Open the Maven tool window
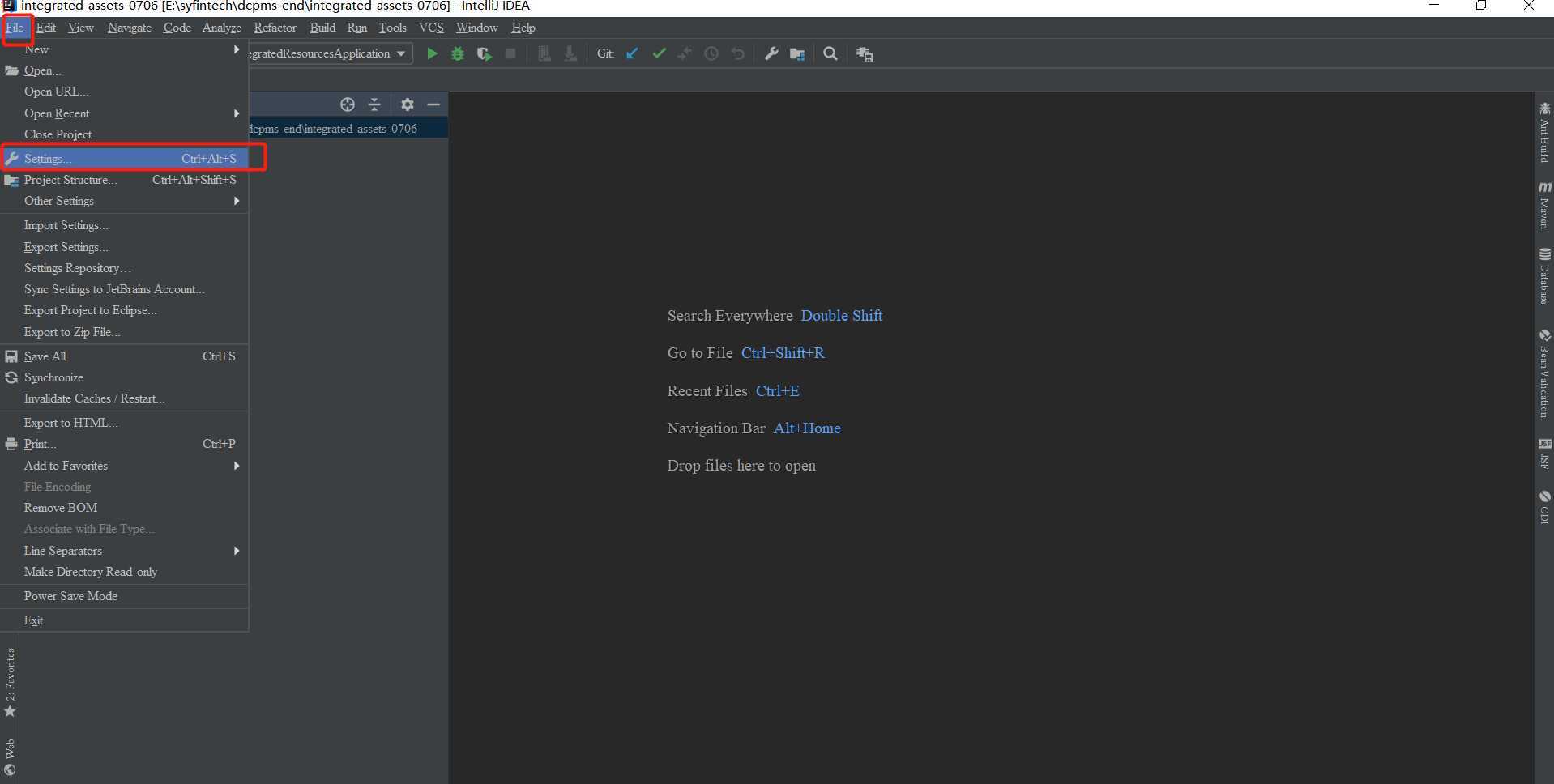1554x784 pixels. point(1544,206)
